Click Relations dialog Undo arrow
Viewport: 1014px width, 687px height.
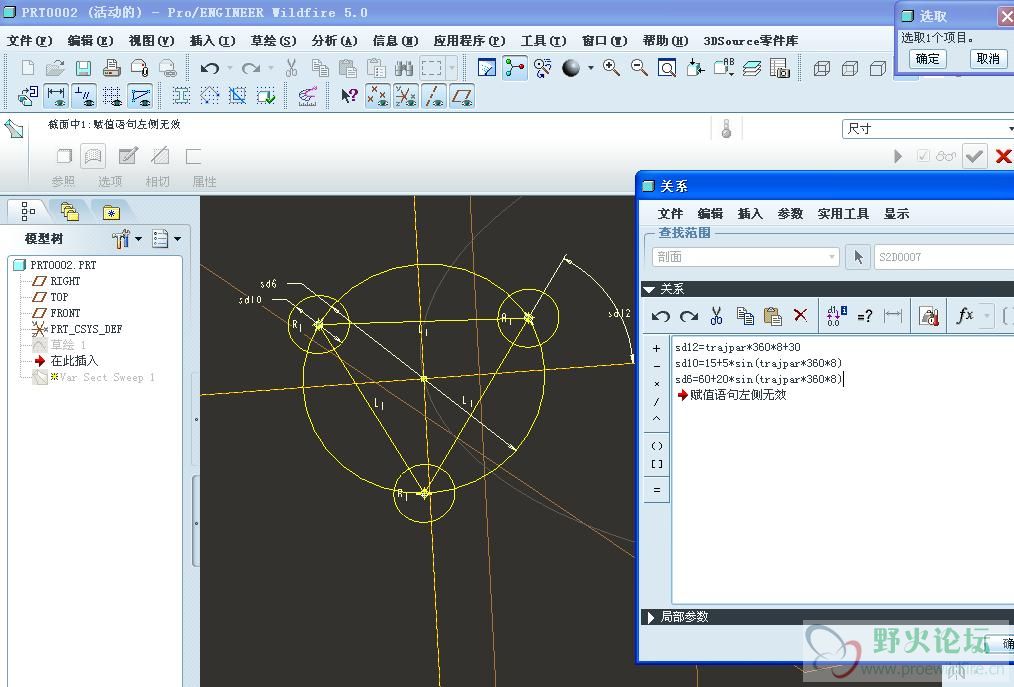pyautogui.click(x=661, y=316)
